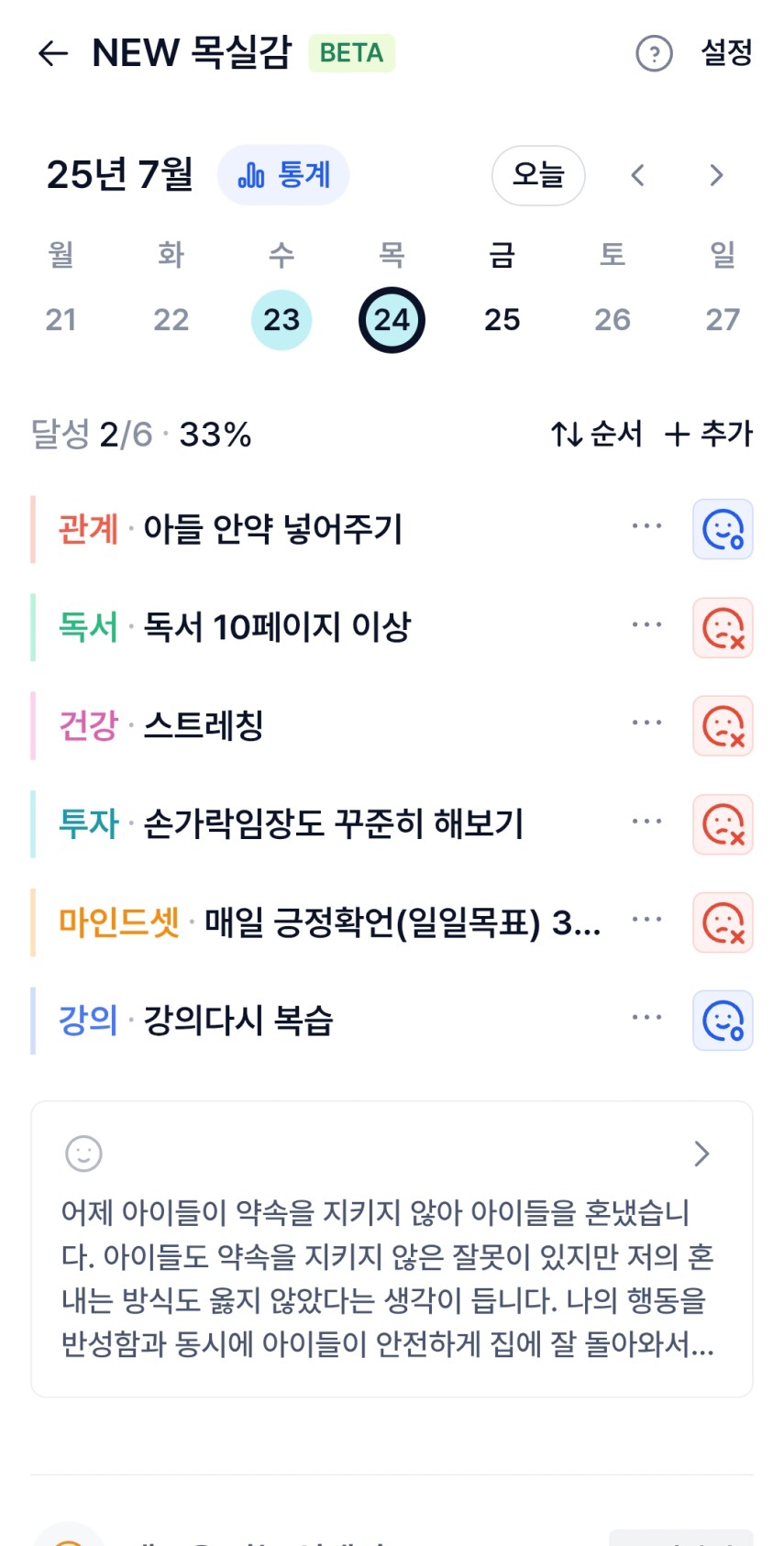Toggle completion face for 아들 안약 넣어주기
This screenshot has height=1546, width=784.
pyautogui.click(x=723, y=529)
